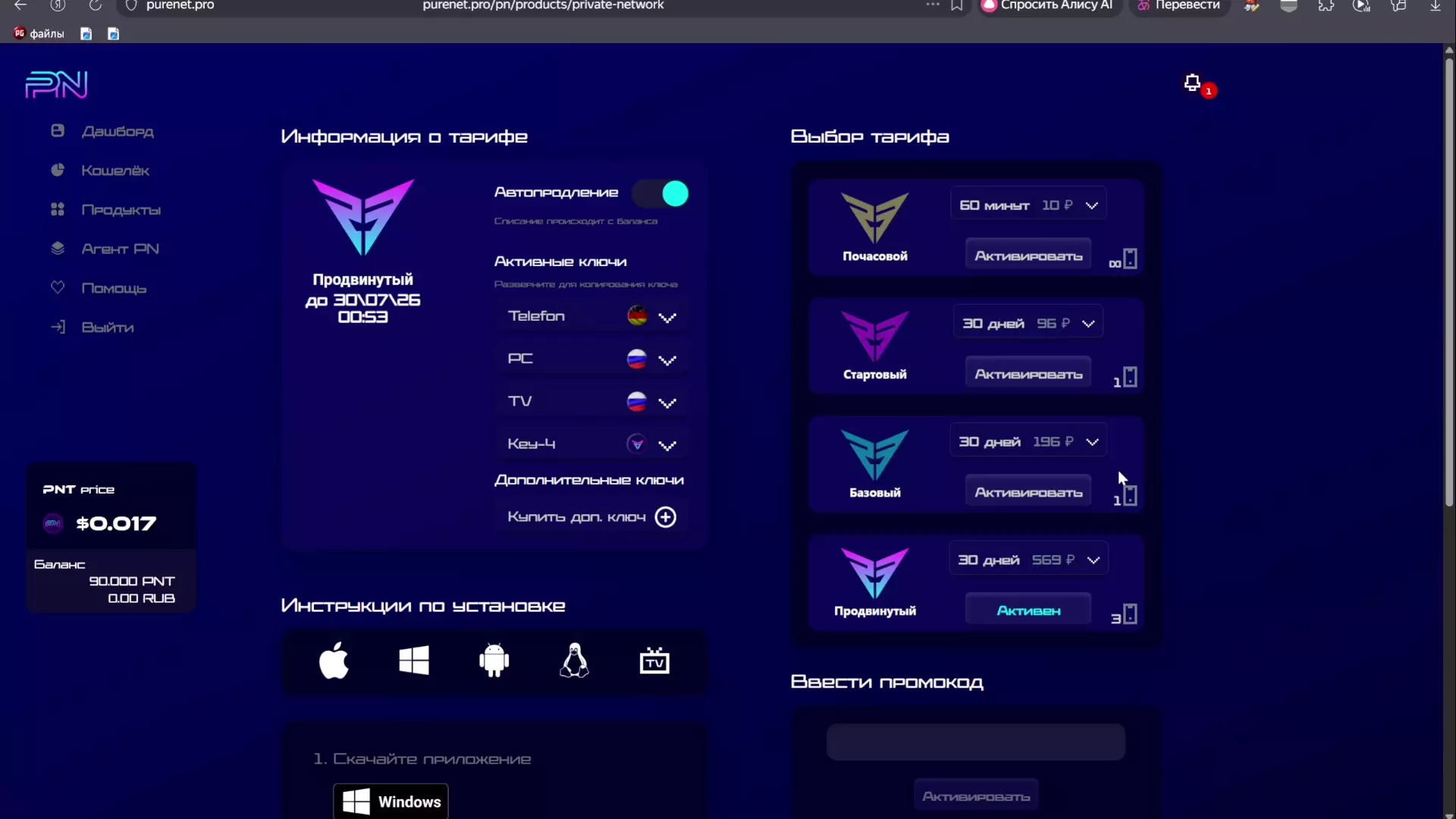The width and height of the screenshot is (1456, 819).
Task: Open Linux penguin installation instructions
Action: (x=574, y=661)
